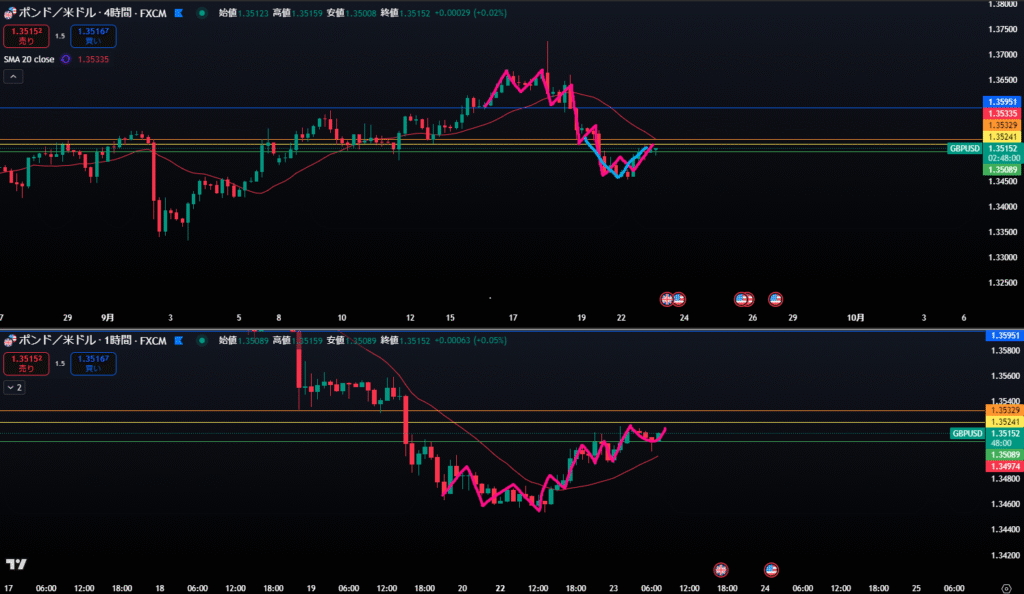Open the US flag event marker near date 29

pos(774,298)
